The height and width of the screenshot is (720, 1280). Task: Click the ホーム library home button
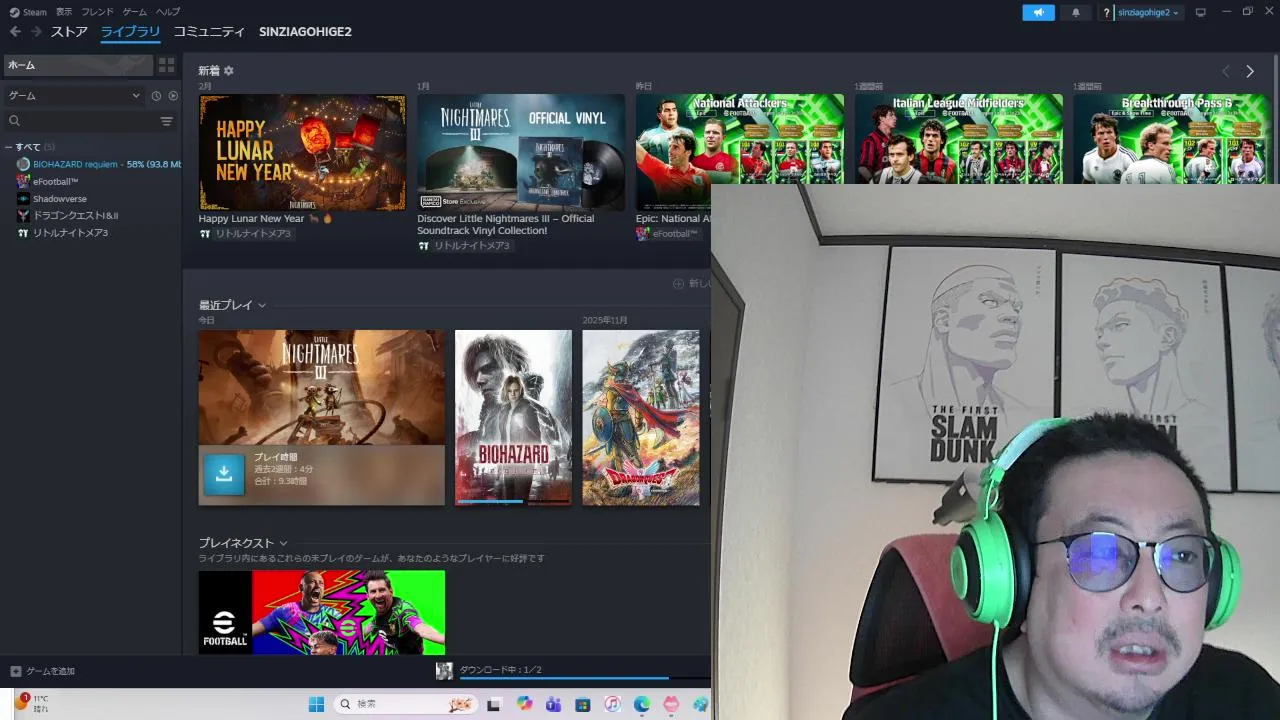[x=78, y=65]
